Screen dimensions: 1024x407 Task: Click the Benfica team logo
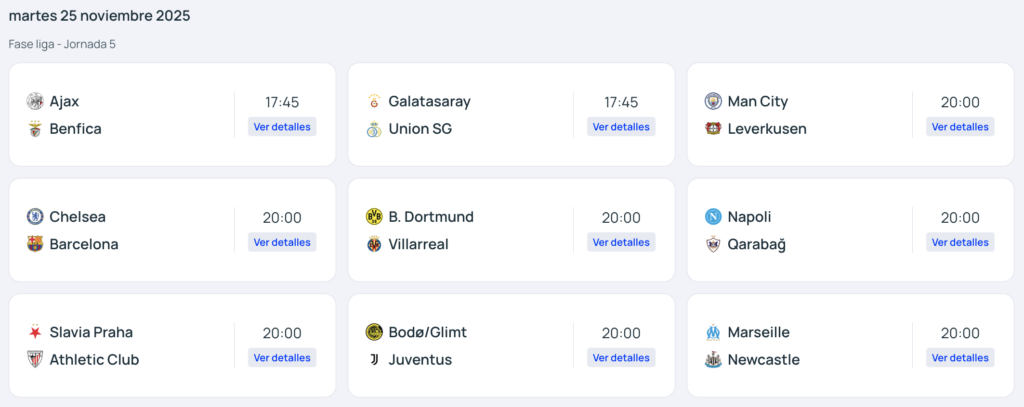[x=35, y=129]
